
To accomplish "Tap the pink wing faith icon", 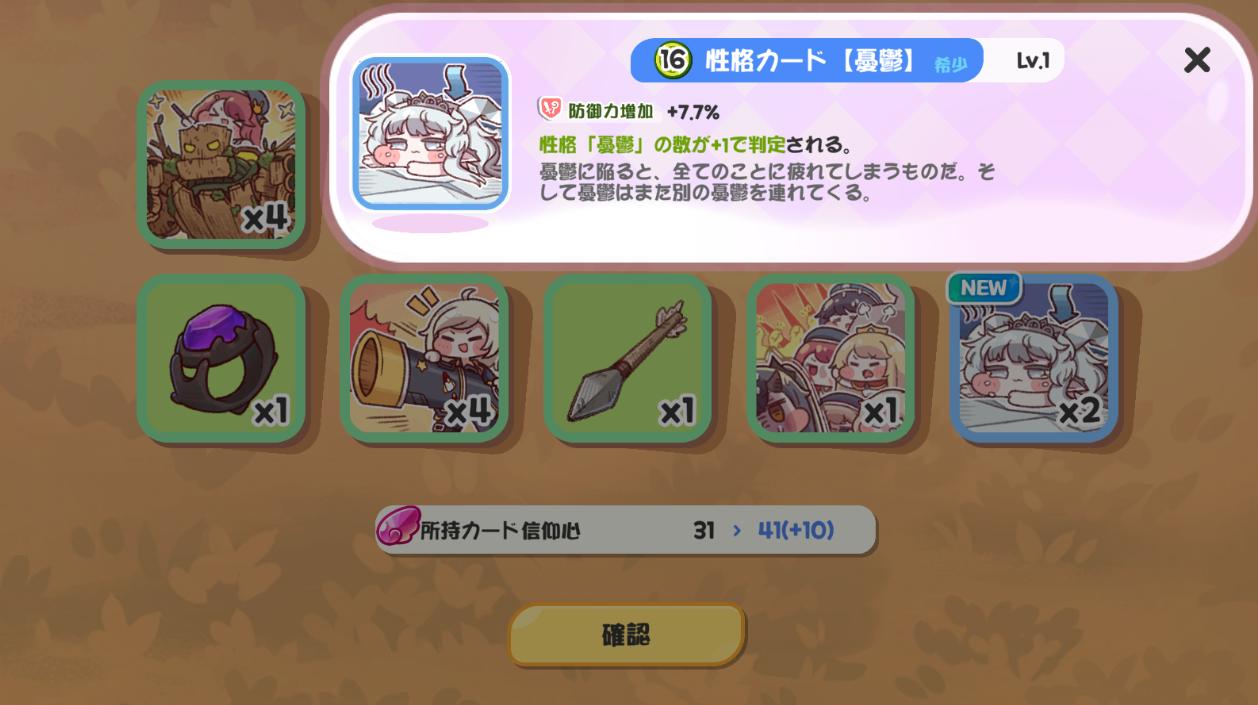I will [x=397, y=528].
